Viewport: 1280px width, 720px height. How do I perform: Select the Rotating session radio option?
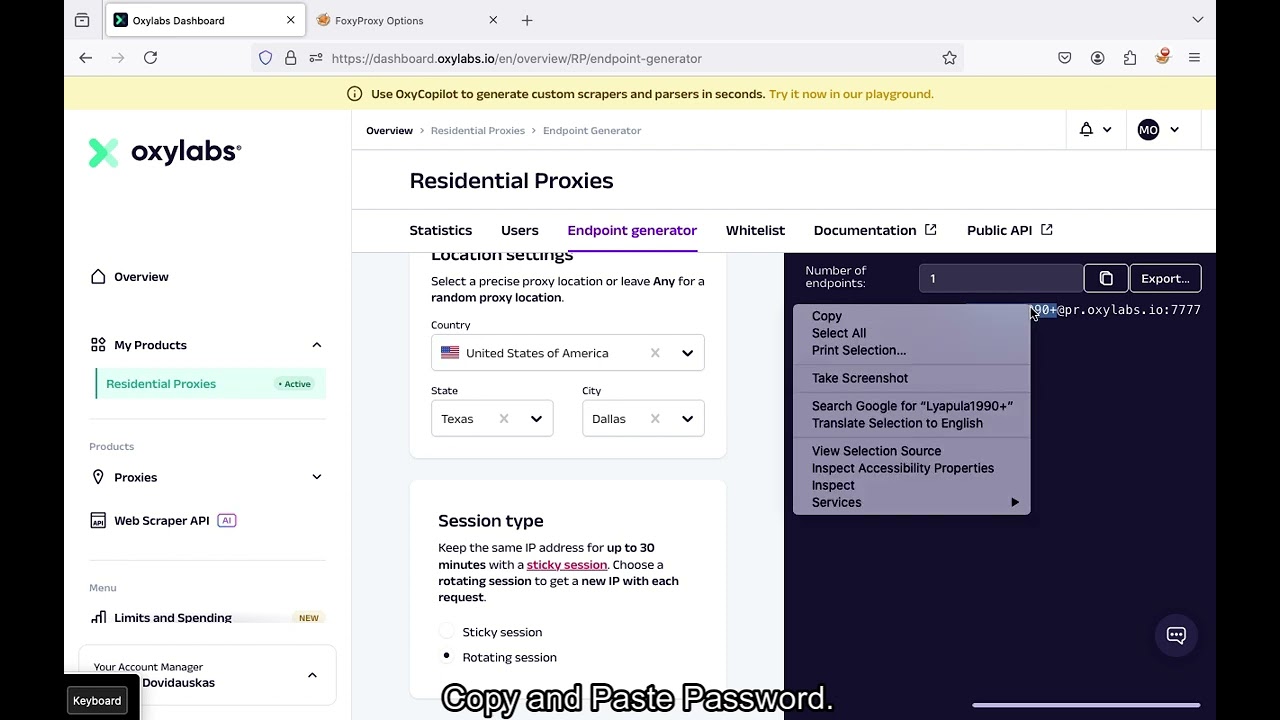tap(447, 657)
